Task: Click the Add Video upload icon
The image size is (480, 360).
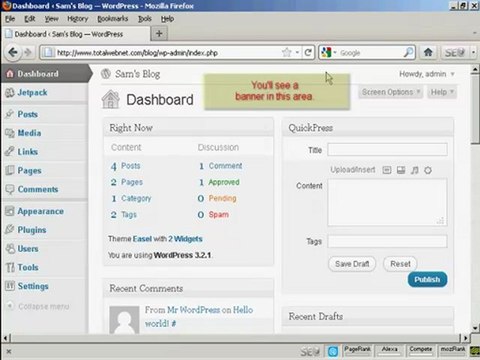Action: [401, 170]
